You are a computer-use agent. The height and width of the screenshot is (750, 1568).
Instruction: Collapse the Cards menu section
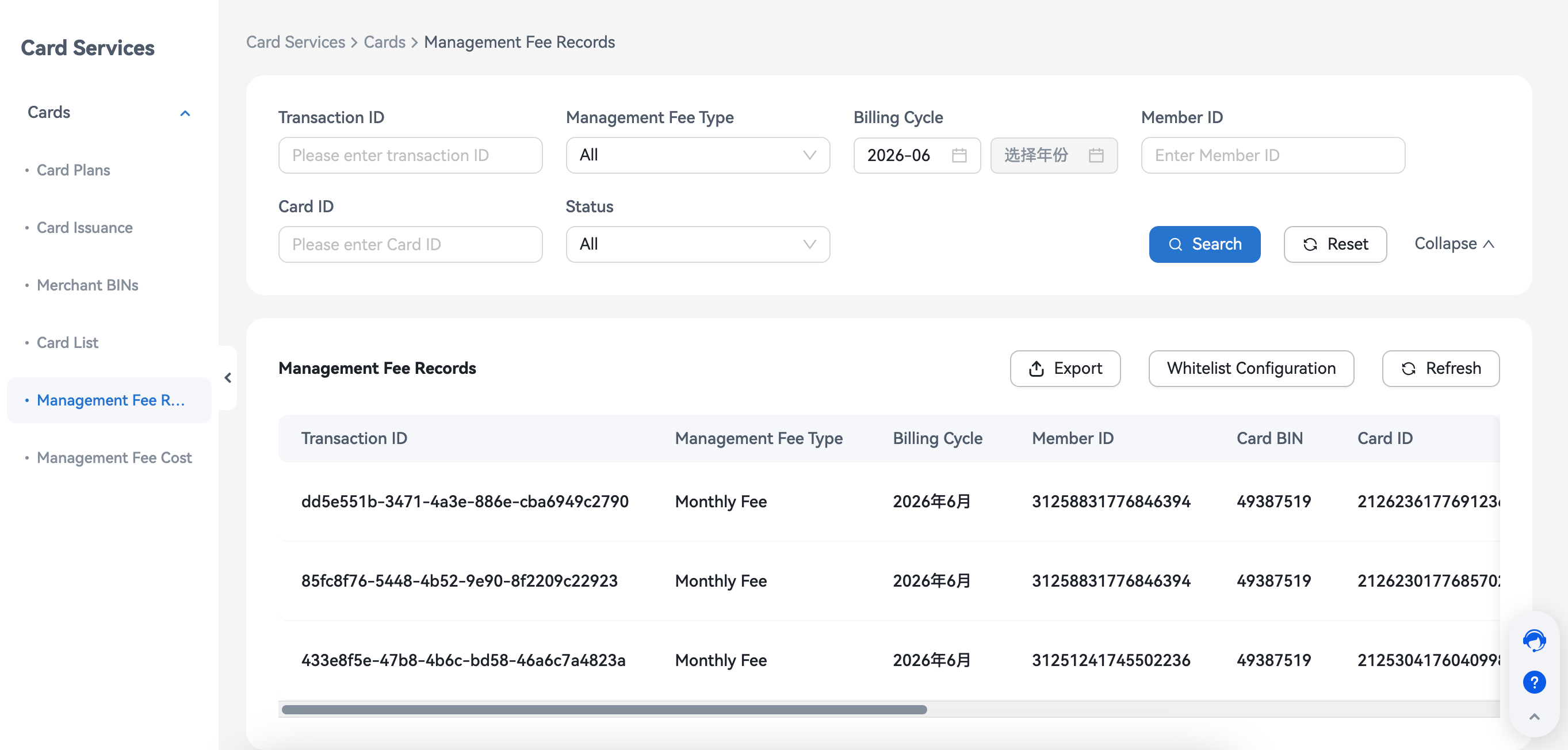tap(185, 113)
